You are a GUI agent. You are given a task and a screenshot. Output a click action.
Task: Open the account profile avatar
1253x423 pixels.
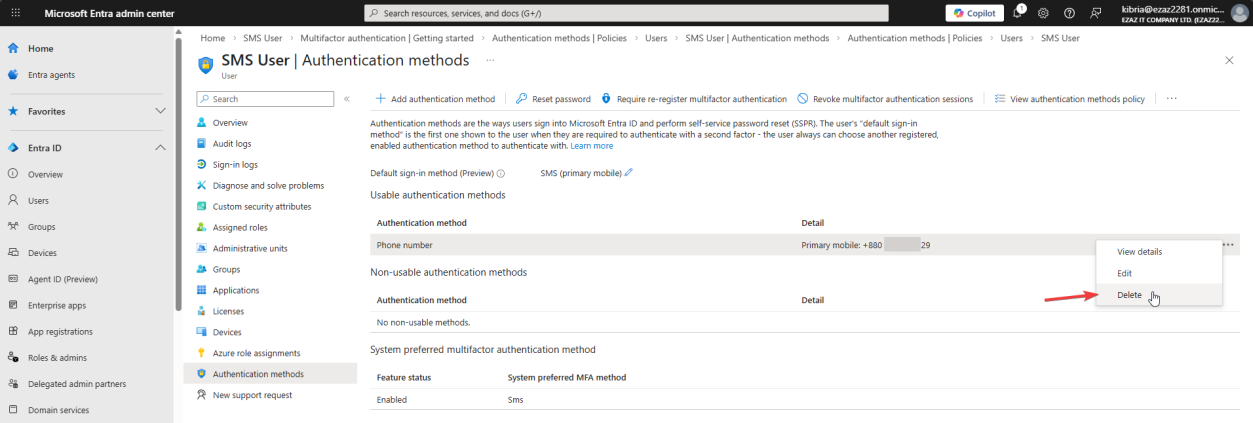(1238, 13)
